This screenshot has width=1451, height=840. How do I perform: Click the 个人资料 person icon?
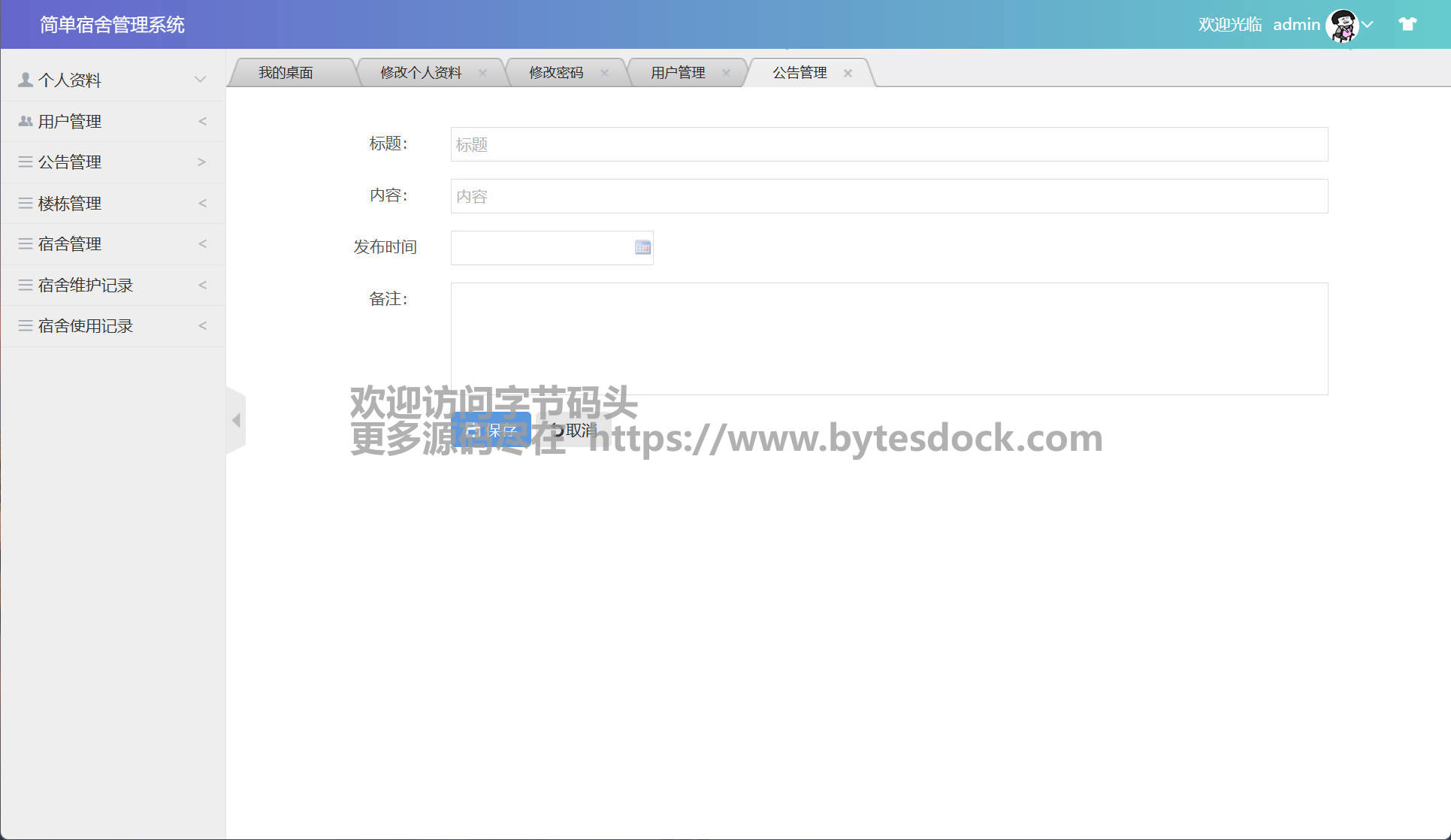click(26, 80)
